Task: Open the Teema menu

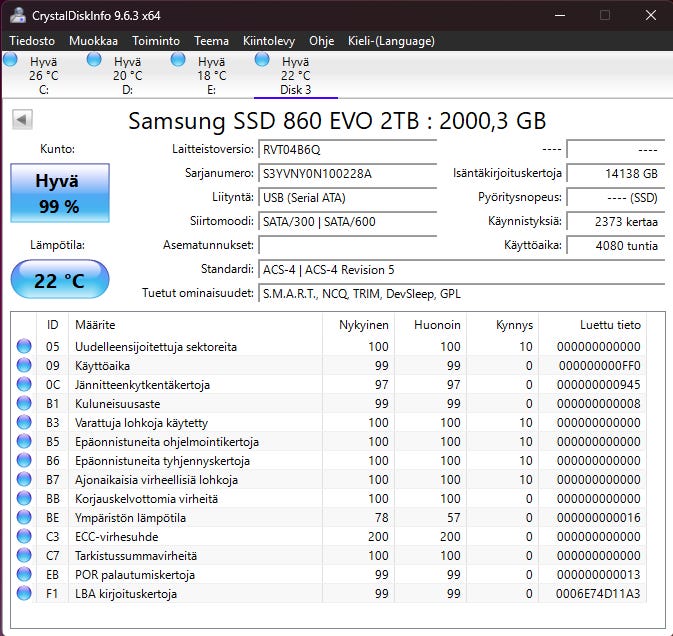Action: (x=211, y=41)
